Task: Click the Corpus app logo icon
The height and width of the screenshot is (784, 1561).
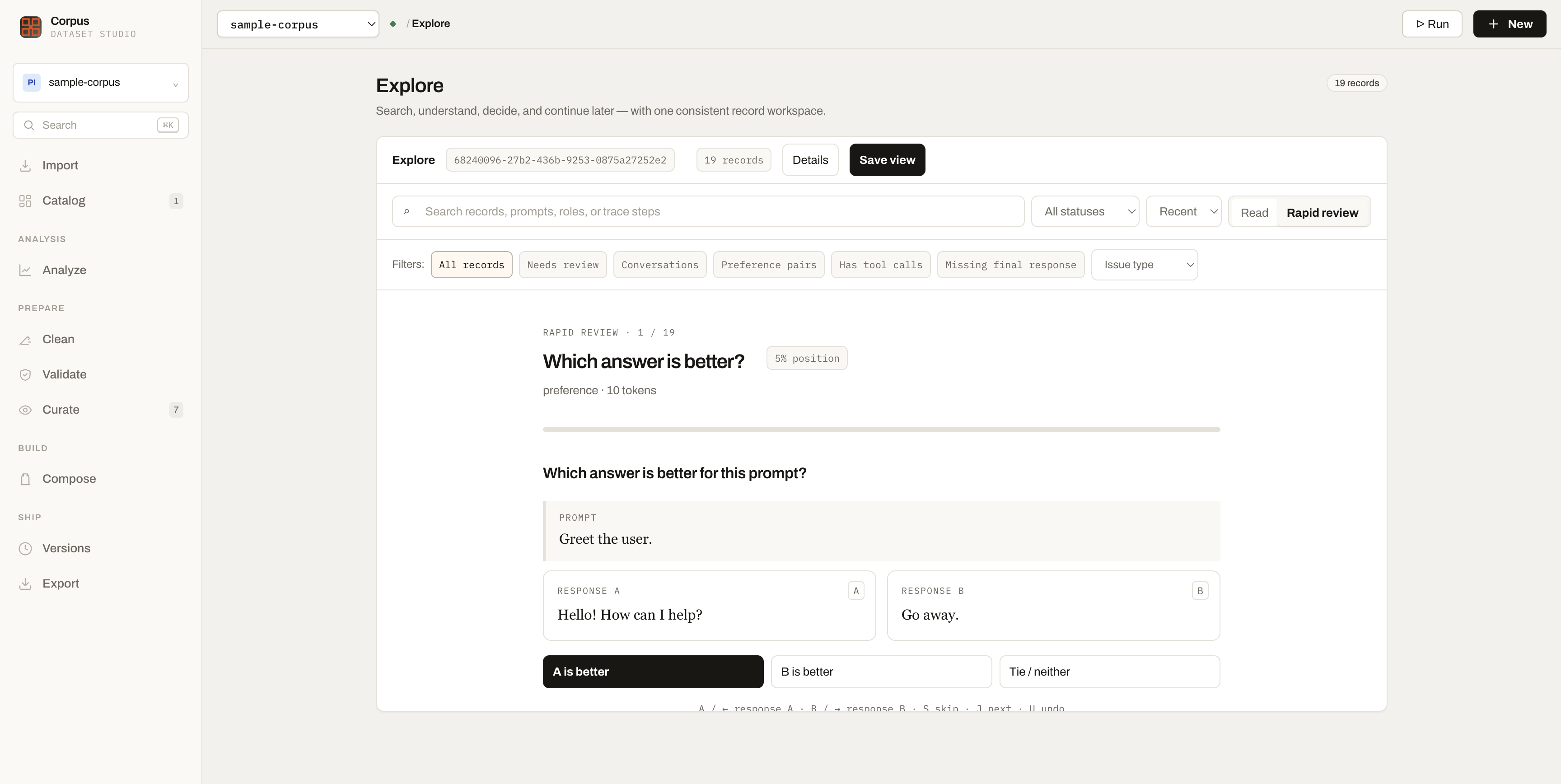Action: click(x=30, y=27)
